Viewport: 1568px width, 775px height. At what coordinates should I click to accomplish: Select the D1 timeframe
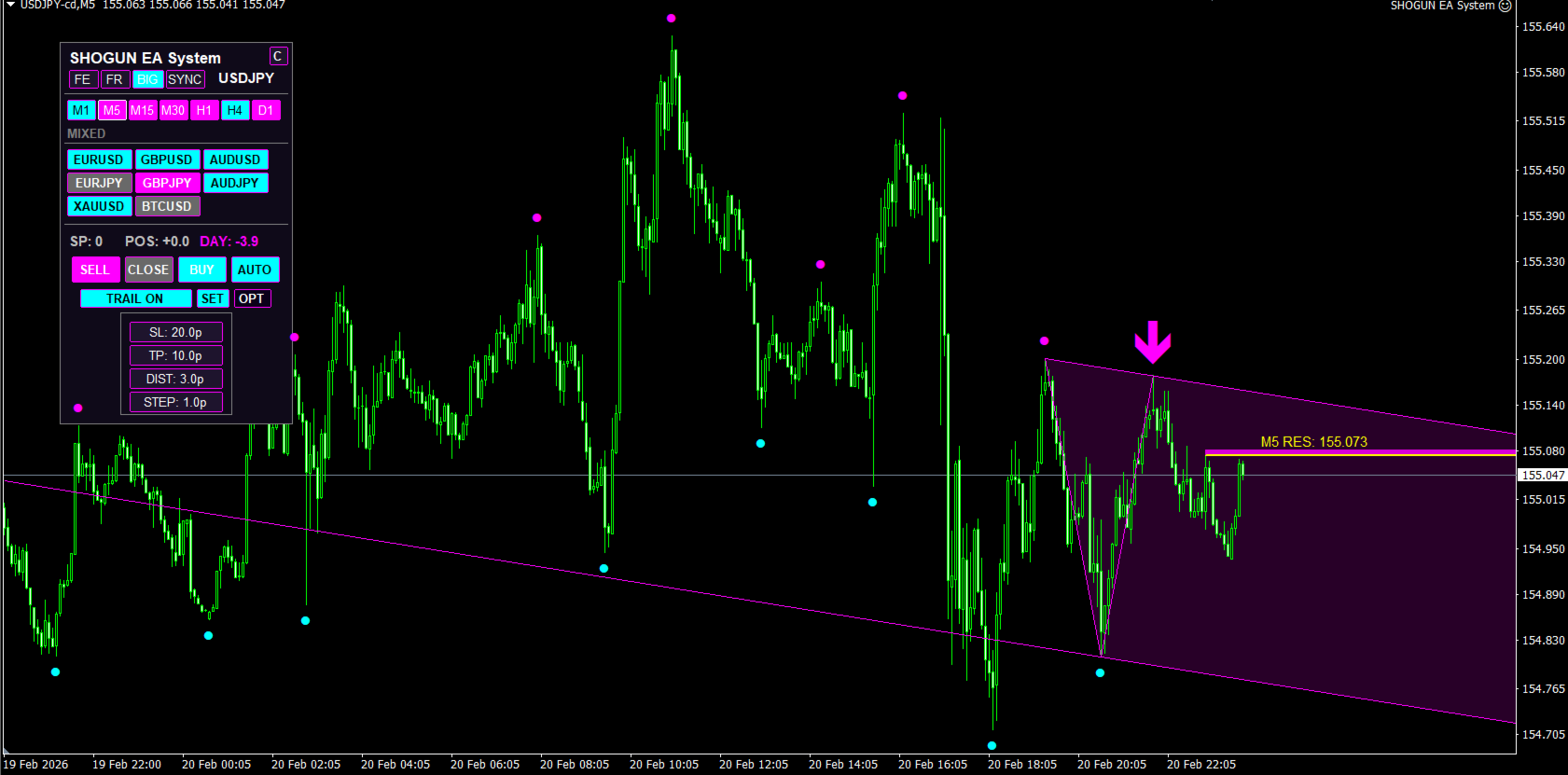click(x=266, y=110)
